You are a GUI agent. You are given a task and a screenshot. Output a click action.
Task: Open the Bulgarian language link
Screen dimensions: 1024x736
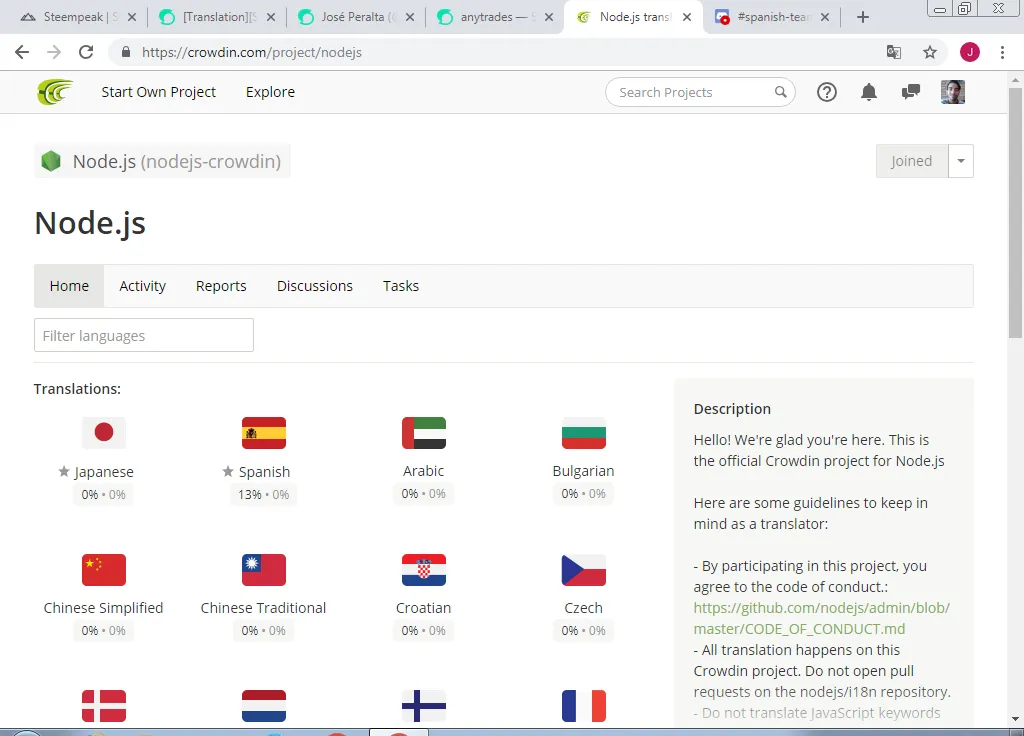tap(584, 471)
